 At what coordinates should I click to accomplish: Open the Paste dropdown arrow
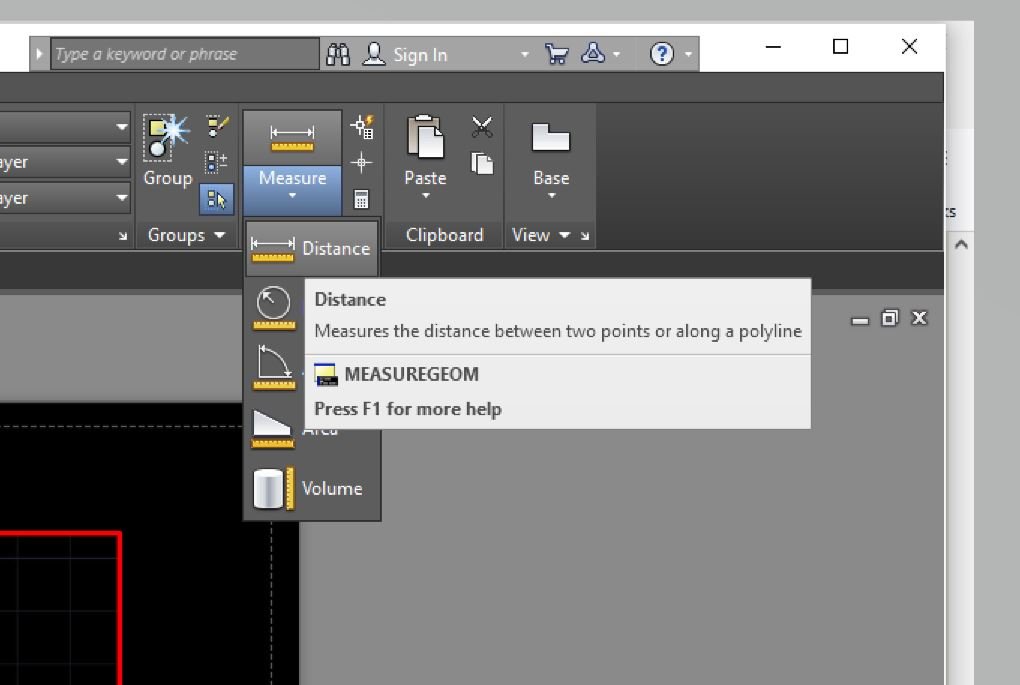pyautogui.click(x=425, y=196)
